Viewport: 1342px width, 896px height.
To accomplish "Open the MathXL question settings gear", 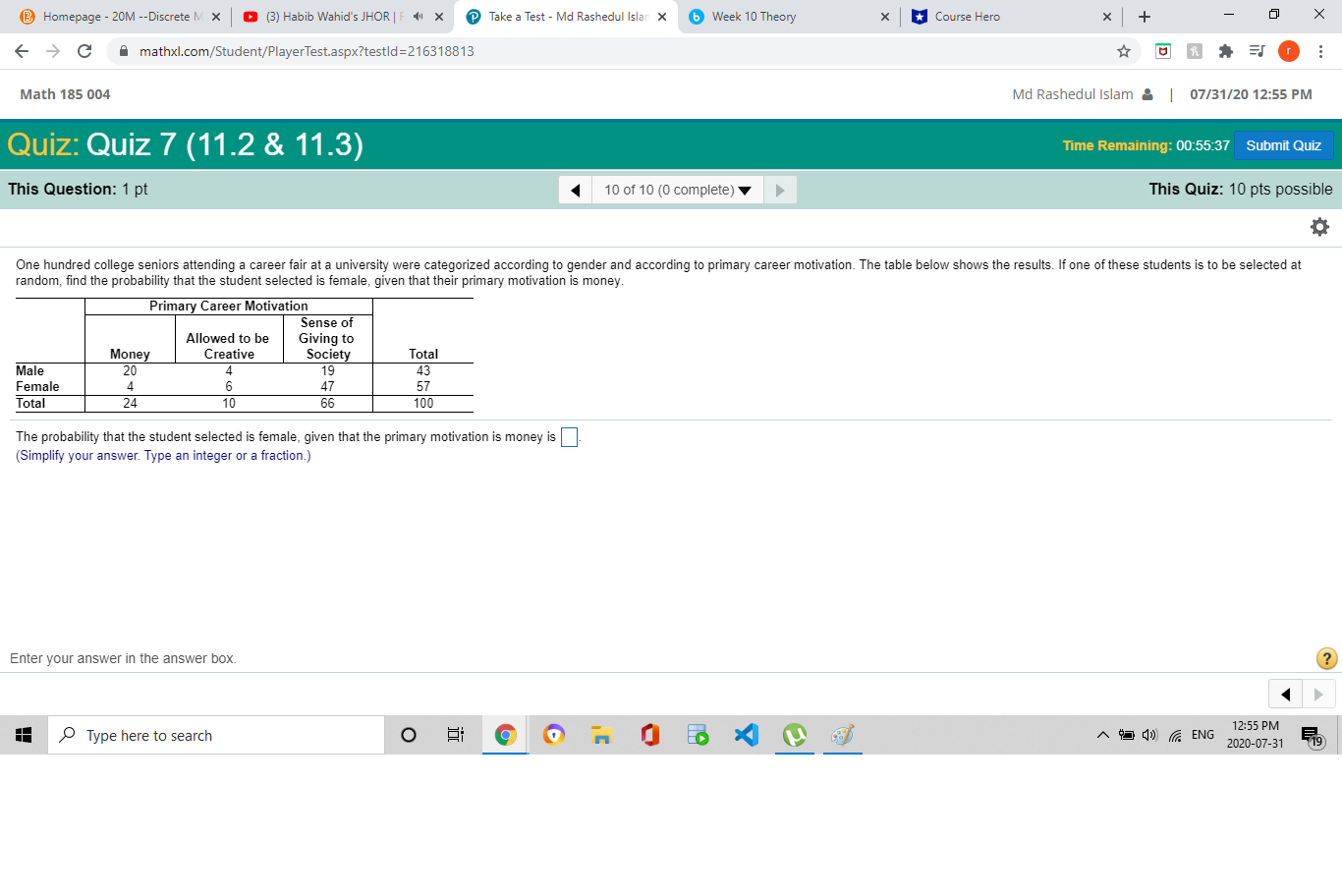I will 1319,226.
